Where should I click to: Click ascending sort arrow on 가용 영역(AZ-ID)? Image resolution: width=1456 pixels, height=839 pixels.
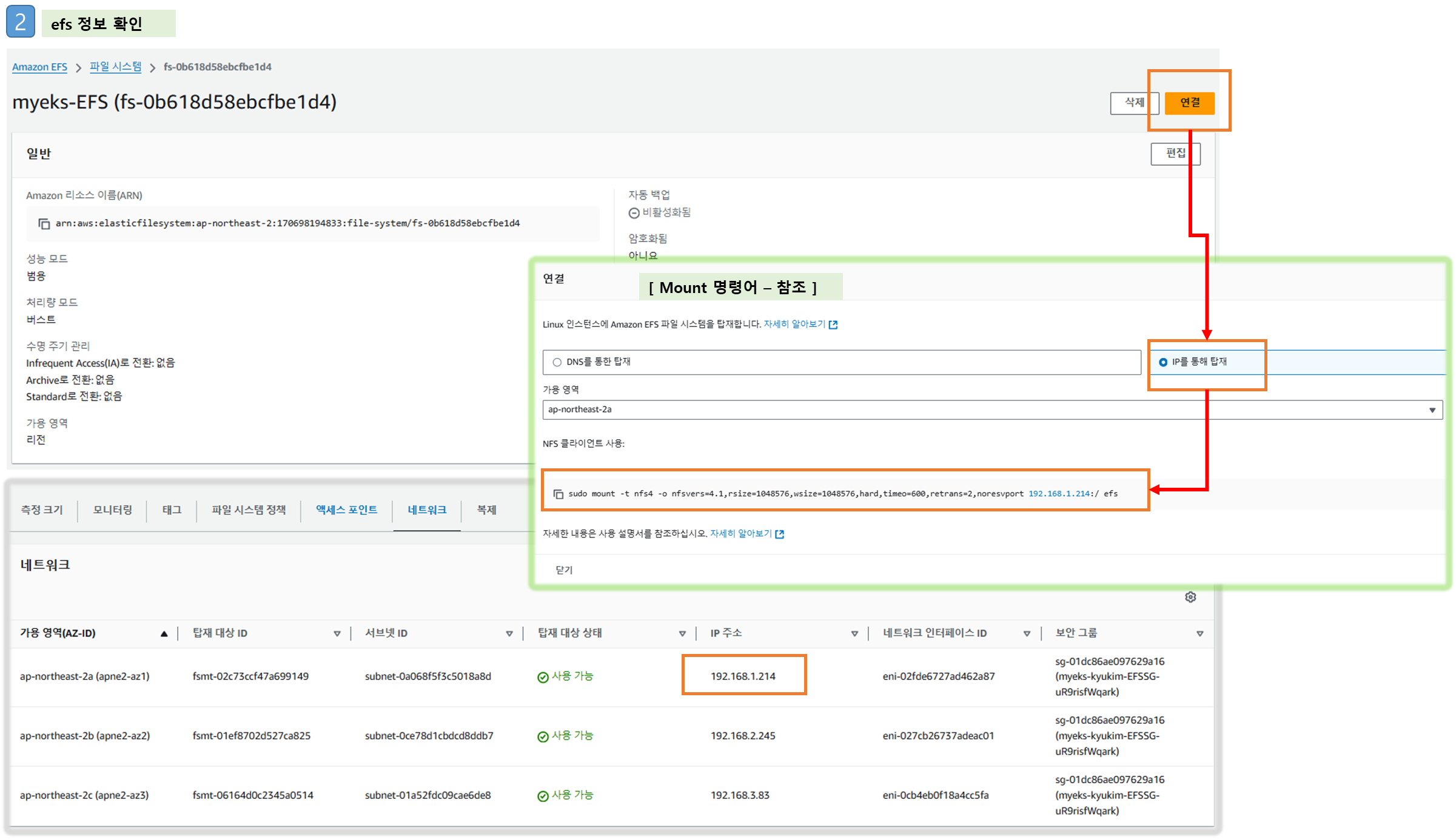pos(164,634)
